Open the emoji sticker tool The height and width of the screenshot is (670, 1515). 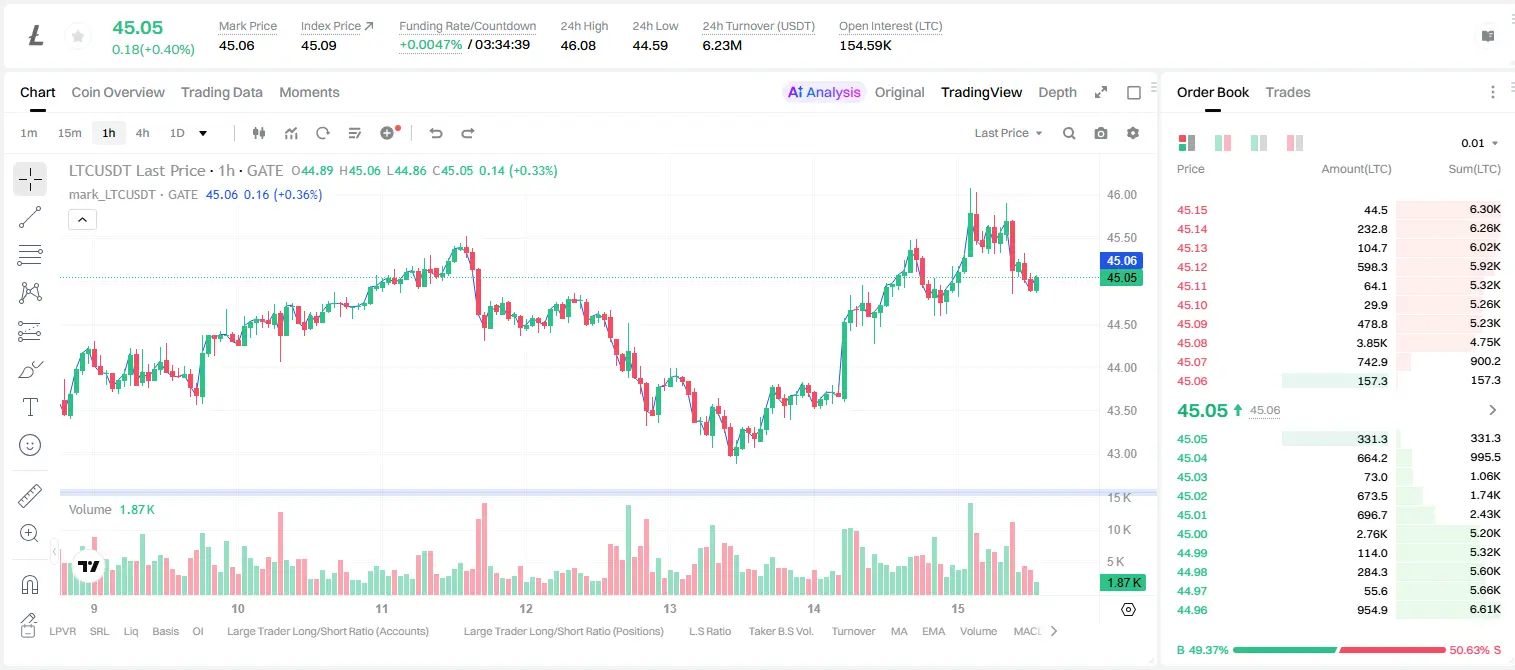click(x=30, y=445)
